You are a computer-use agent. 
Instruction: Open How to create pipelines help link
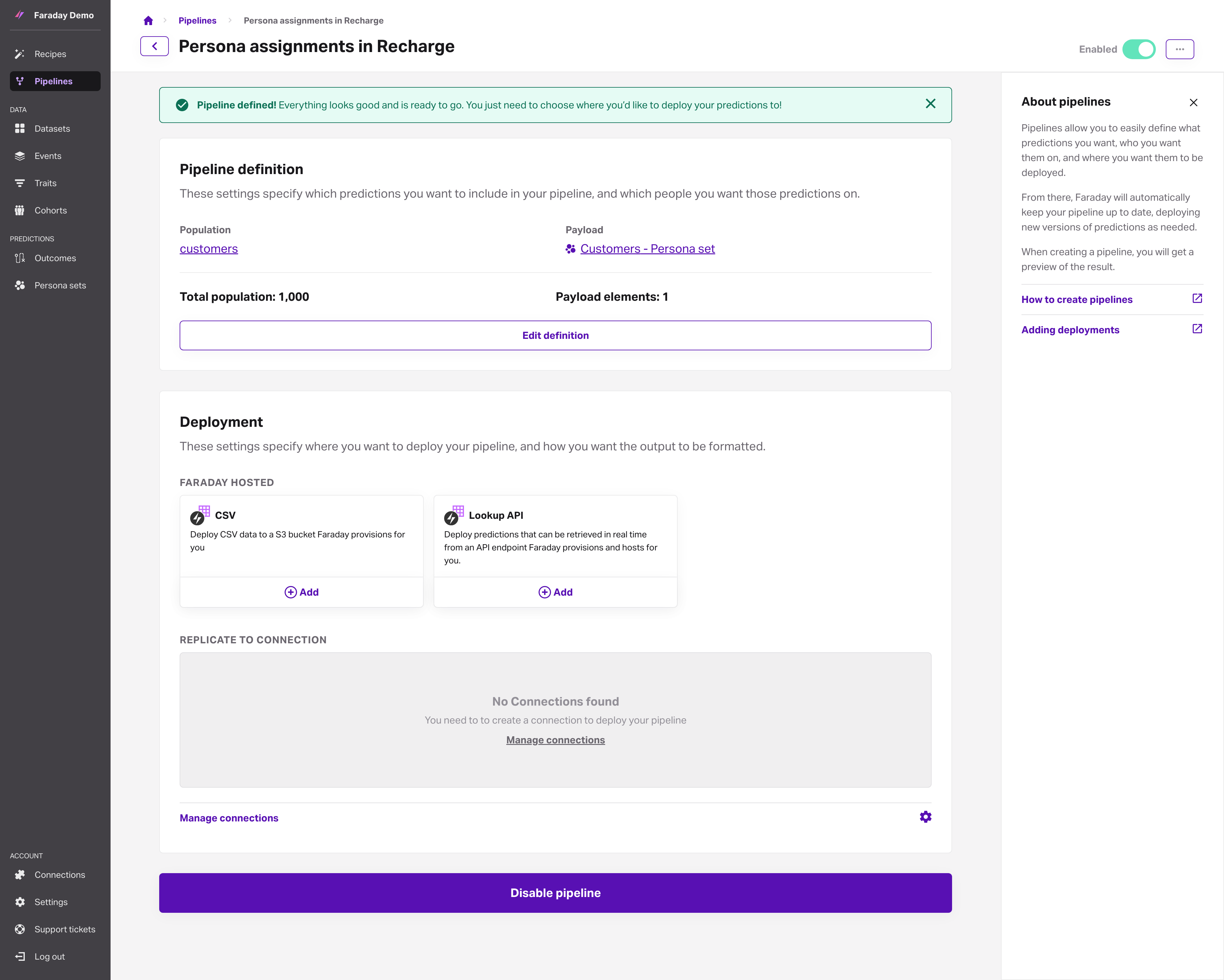[1076, 299]
